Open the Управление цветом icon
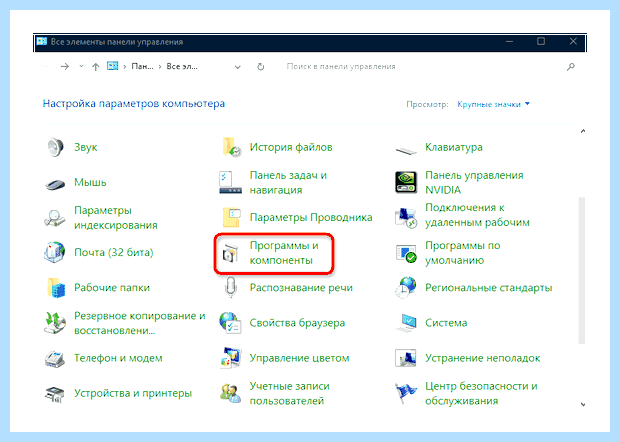 pyautogui.click(x=231, y=358)
